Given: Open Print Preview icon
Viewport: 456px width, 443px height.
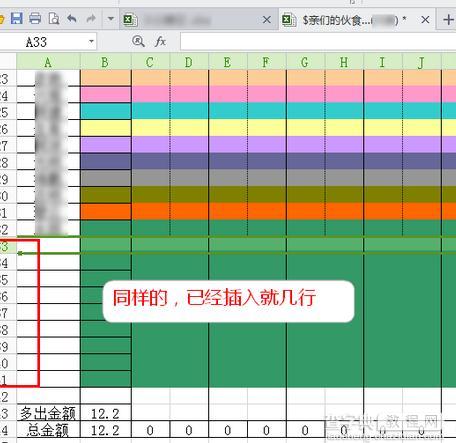Looking at the screenshot, I should click(x=54, y=18).
